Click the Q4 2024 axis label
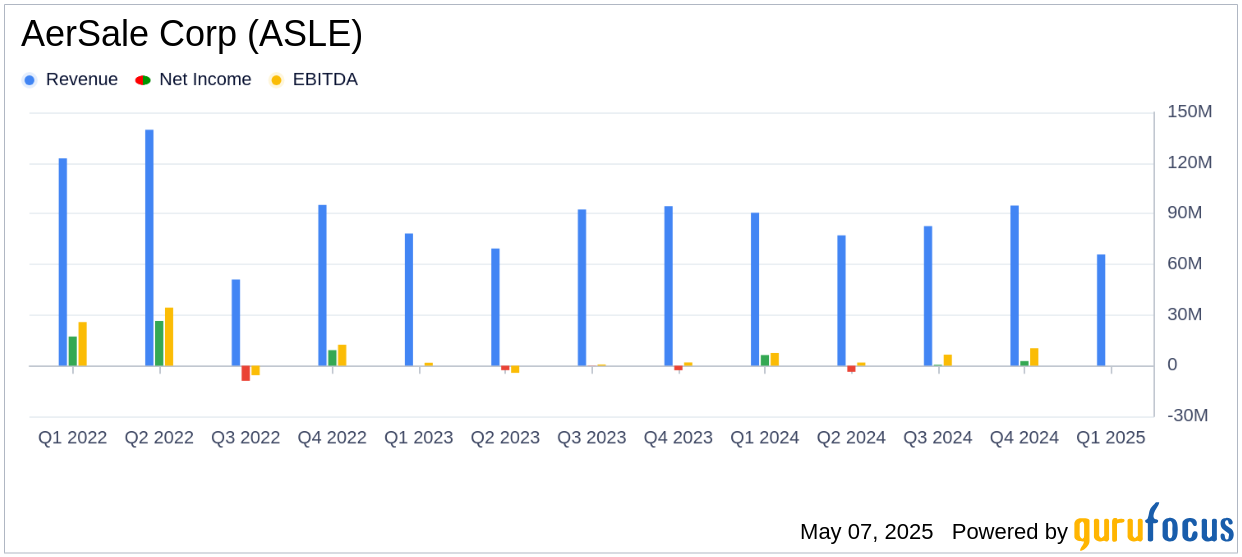1242x557 pixels. click(1024, 438)
